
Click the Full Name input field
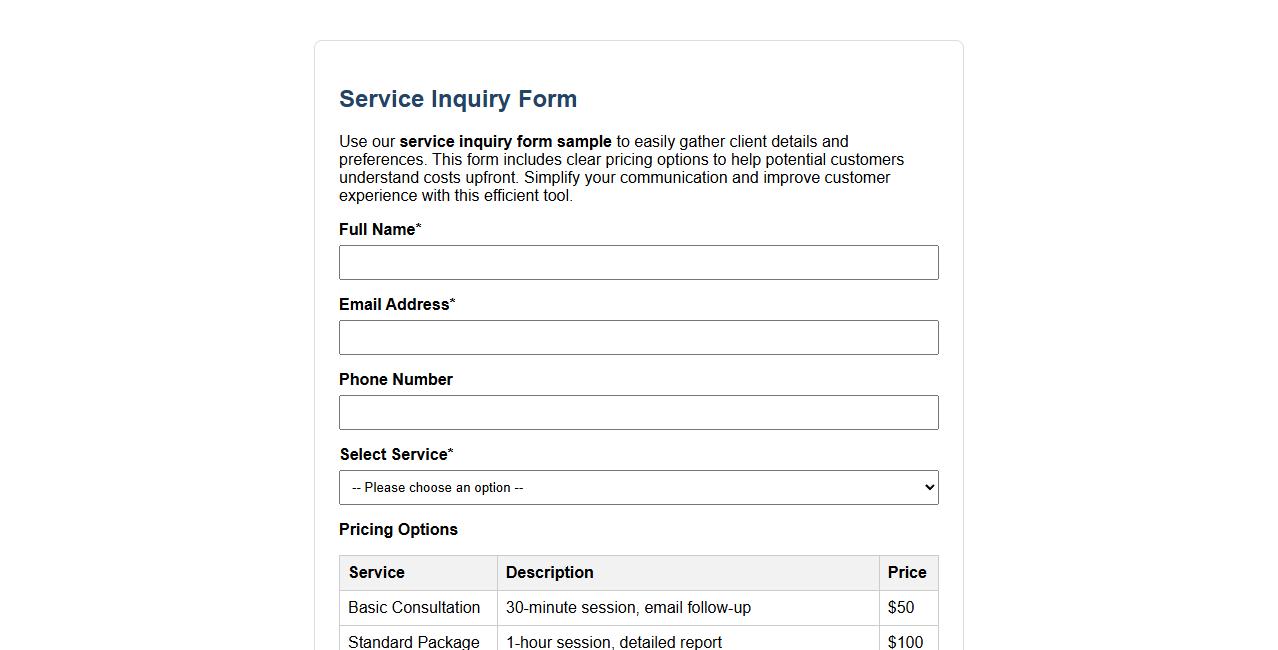[x=638, y=262]
